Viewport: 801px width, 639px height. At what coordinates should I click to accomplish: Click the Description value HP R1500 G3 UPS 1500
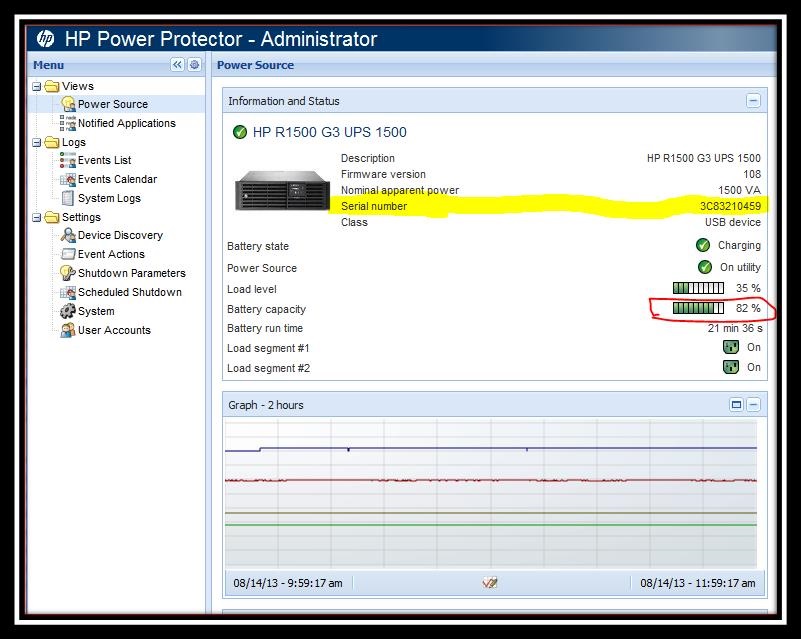(703, 158)
